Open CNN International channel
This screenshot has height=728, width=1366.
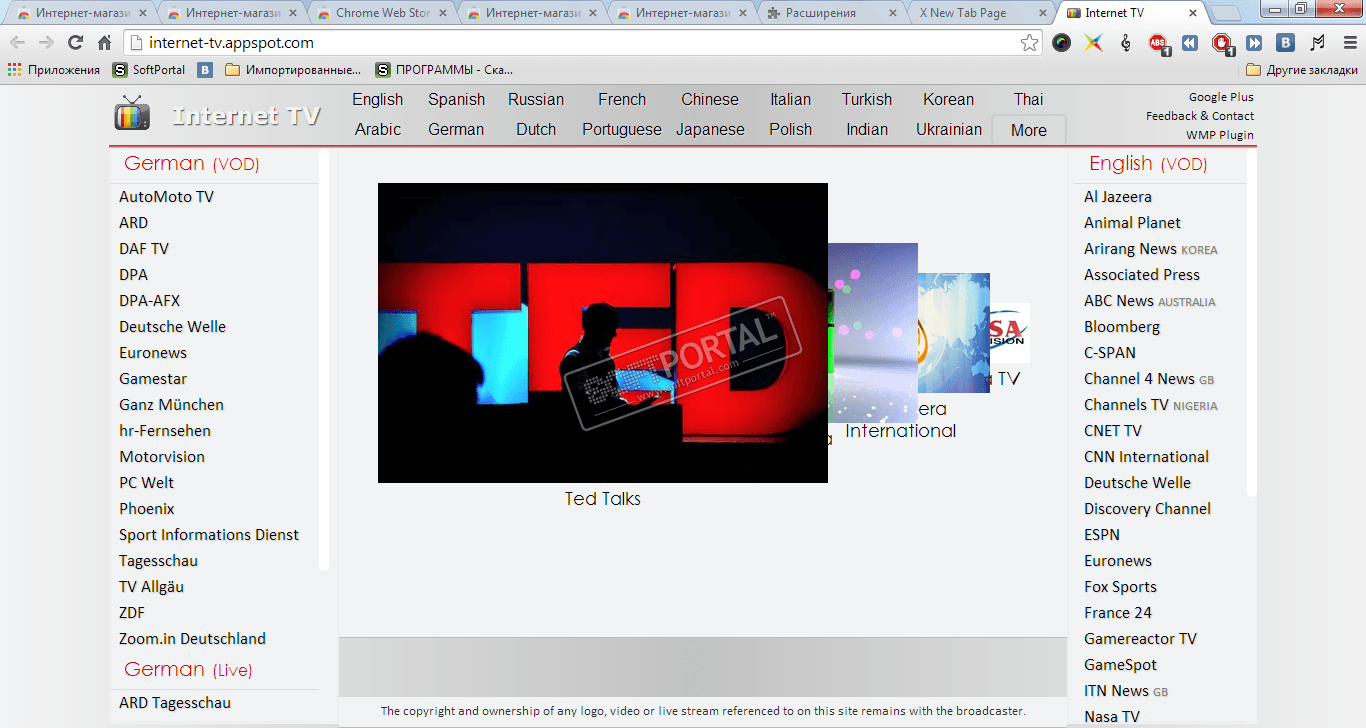point(1146,457)
